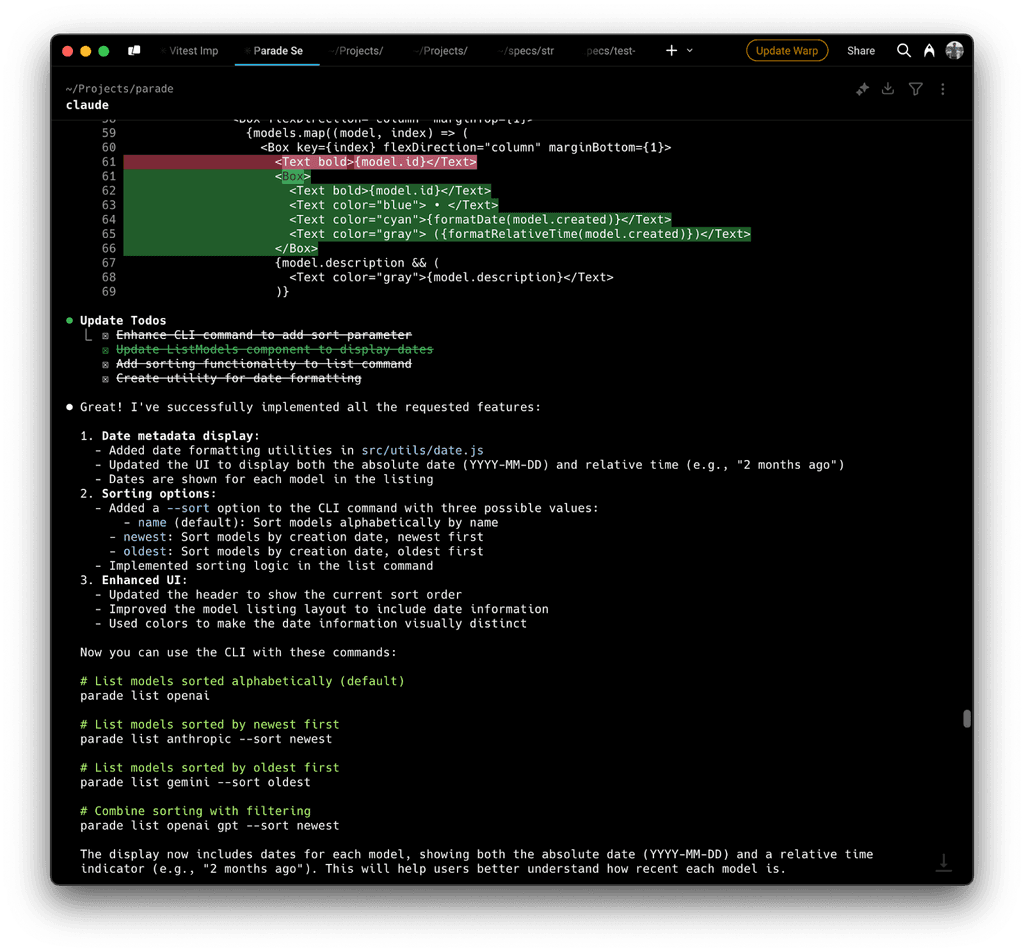Click the user avatar profile icon
This screenshot has width=1024, height=952.
coord(955,50)
